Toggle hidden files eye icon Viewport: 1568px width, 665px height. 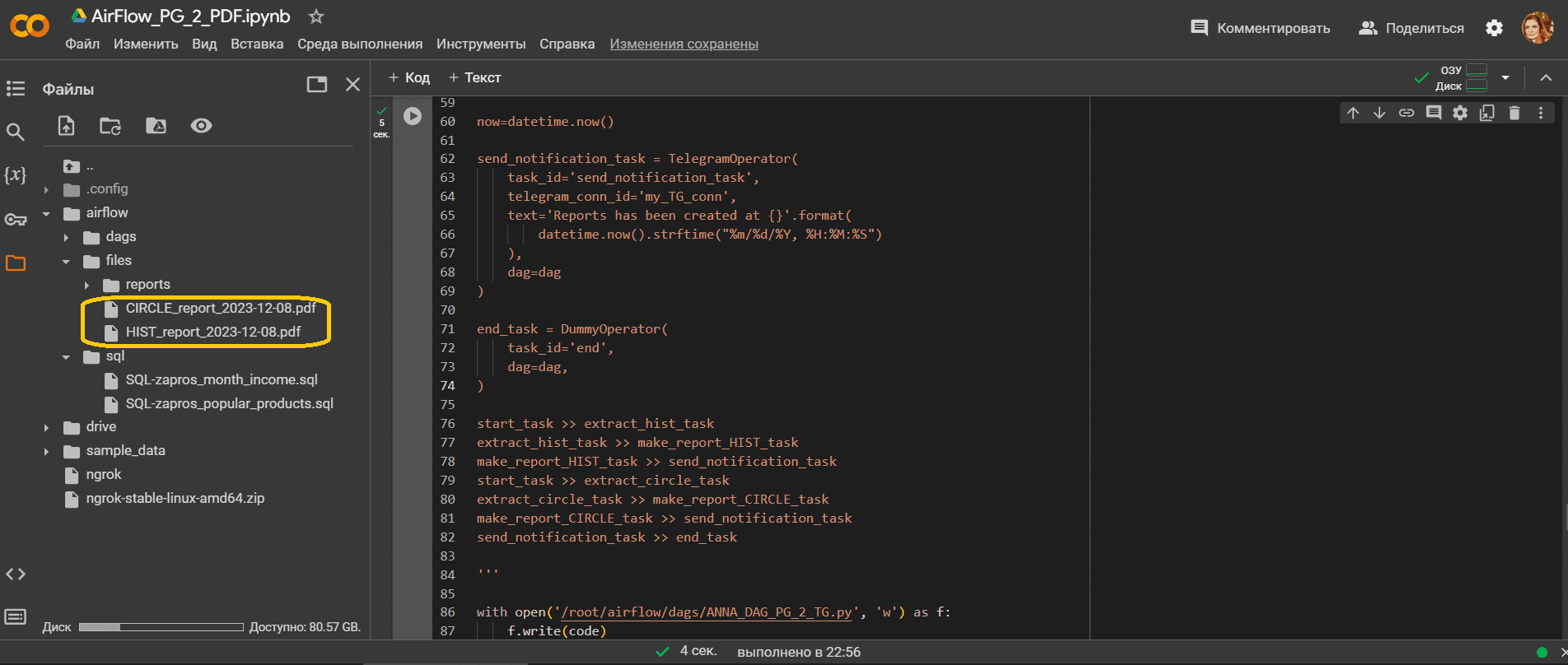coord(201,125)
